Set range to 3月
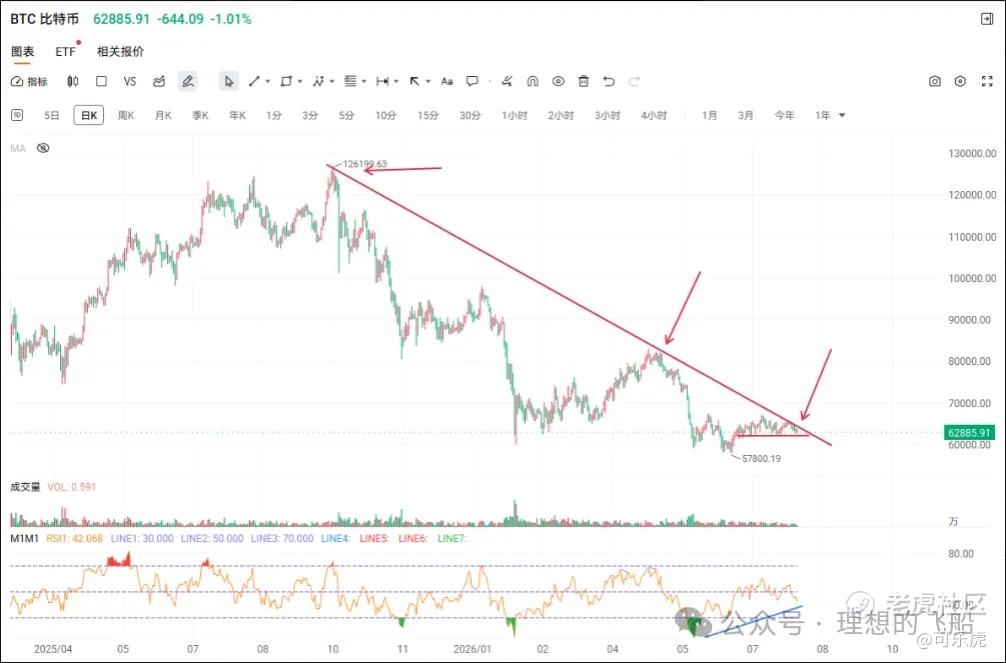This screenshot has width=1006, height=663. pyautogui.click(x=746, y=116)
